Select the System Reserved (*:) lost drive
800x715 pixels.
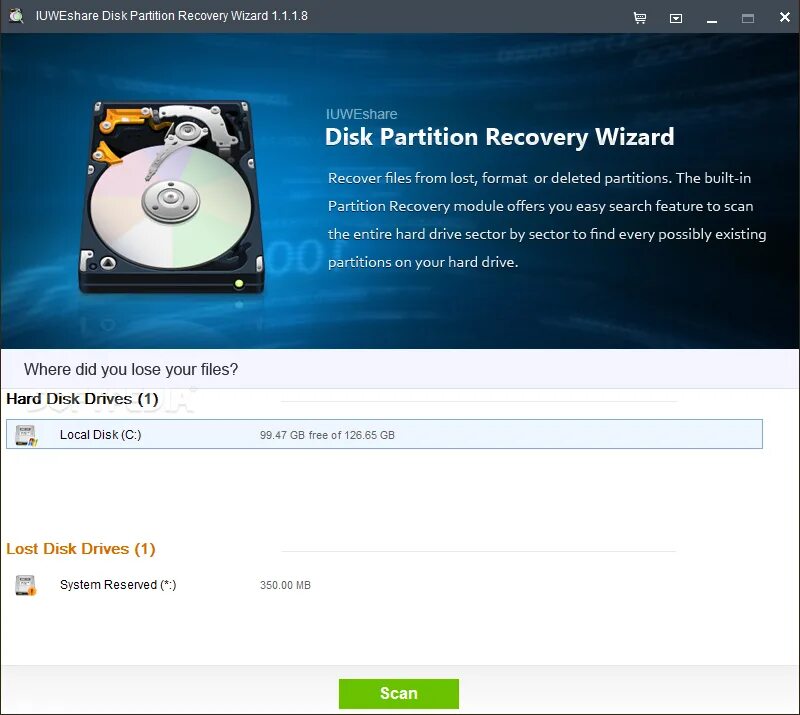[x=384, y=585]
